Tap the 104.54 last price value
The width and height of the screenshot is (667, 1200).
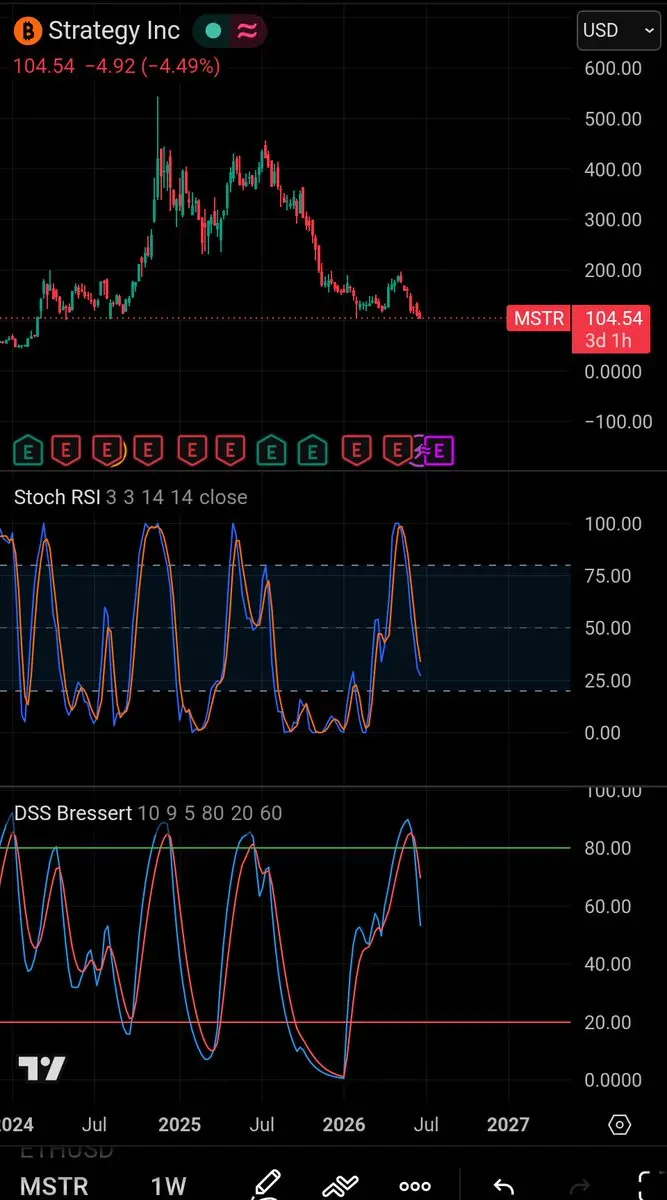[44, 67]
